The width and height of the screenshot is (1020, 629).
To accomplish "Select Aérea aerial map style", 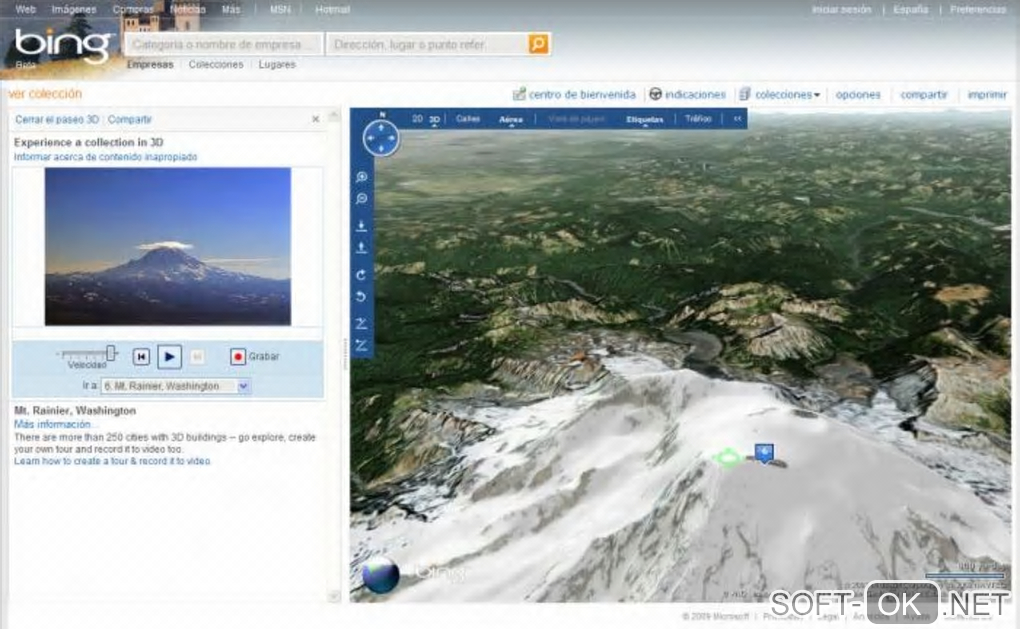I will 511,120.
